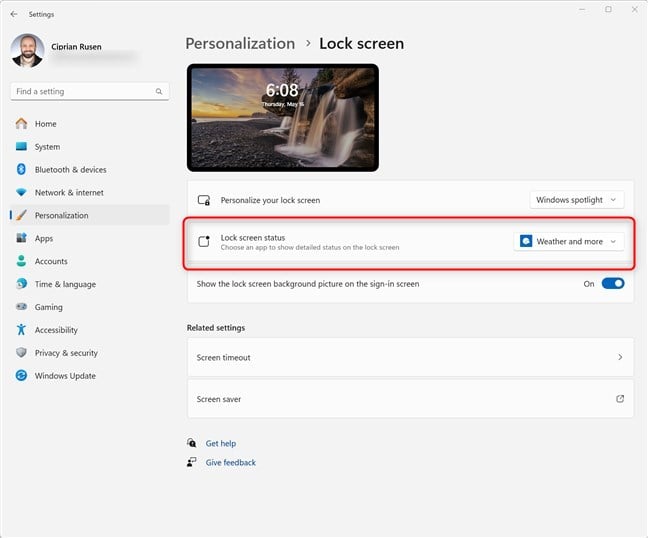
Task: Open the Screen saver setting
Action: 410,399
